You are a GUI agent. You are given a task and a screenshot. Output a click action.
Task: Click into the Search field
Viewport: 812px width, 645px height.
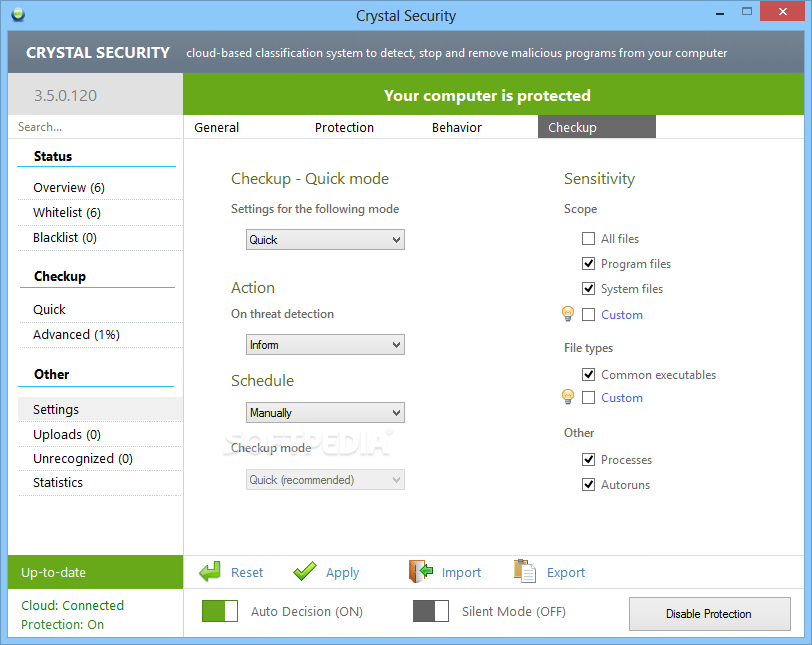pyautogui.click(x=96, y=127)
